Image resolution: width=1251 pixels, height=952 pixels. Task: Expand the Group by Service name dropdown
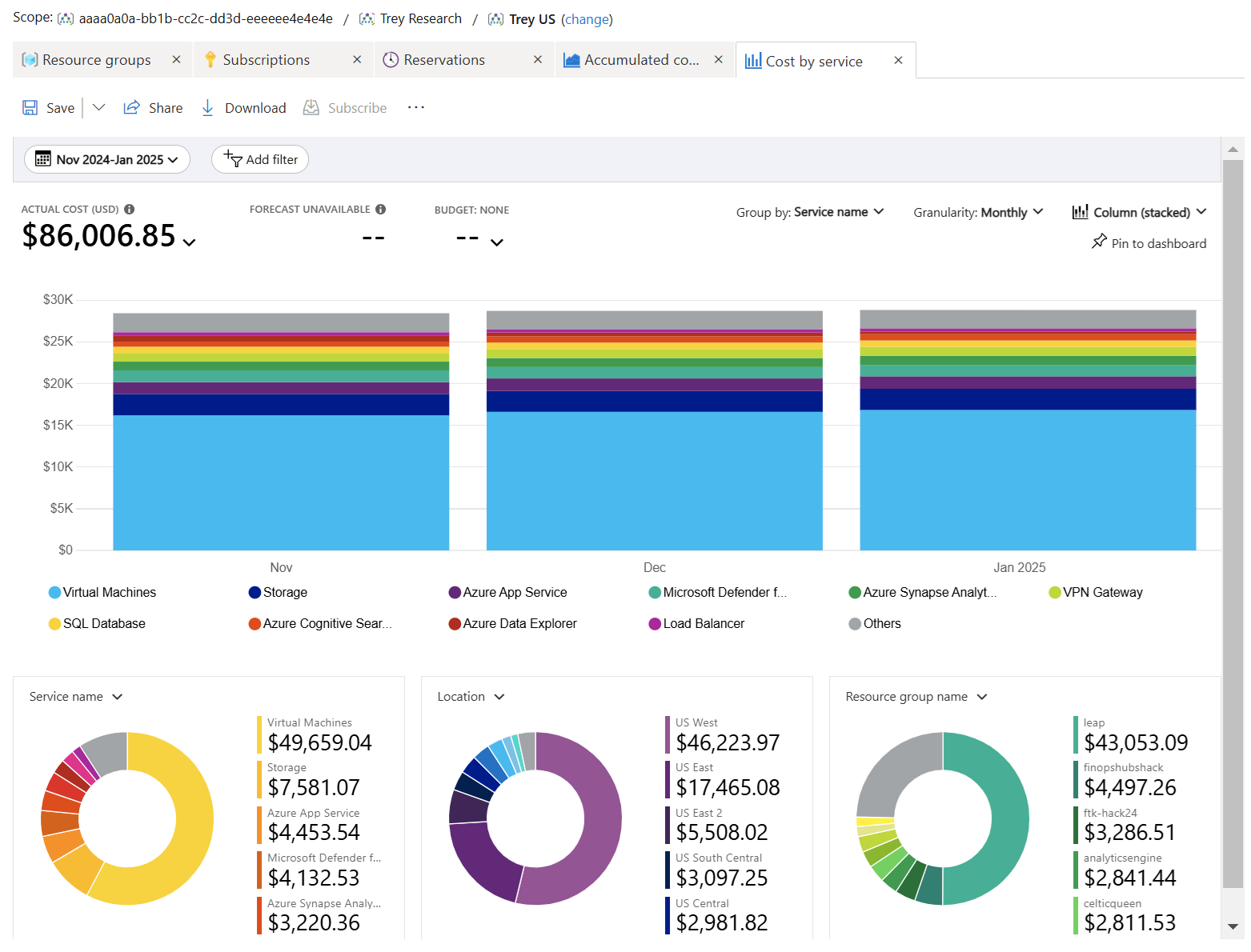coord(810,212)
